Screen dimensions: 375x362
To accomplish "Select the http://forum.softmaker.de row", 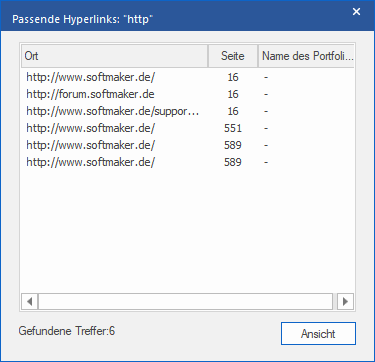I will point(187,94).
